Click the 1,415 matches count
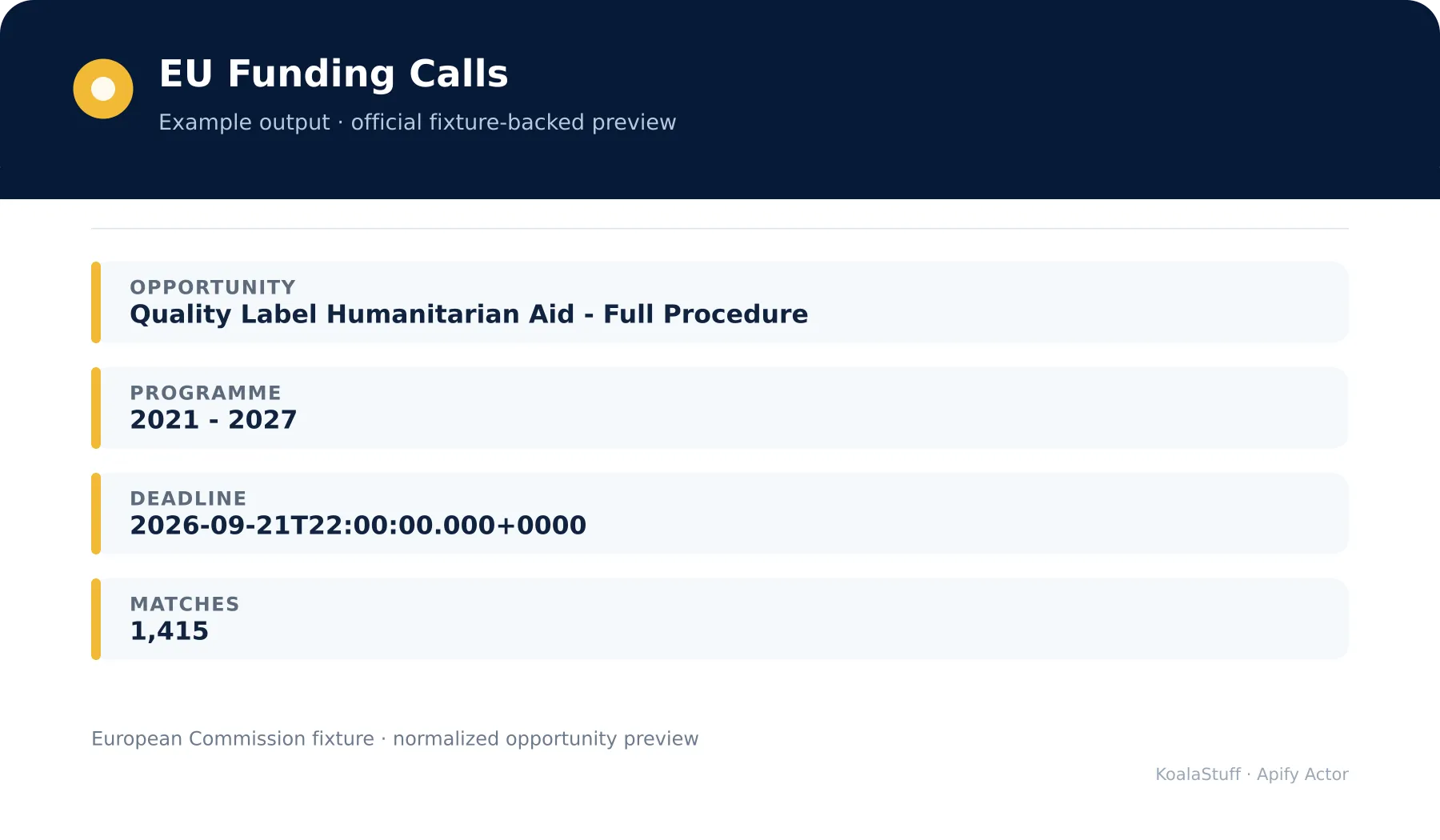The width and height of the screenshot is (1440, 840). tap(169, 631)
